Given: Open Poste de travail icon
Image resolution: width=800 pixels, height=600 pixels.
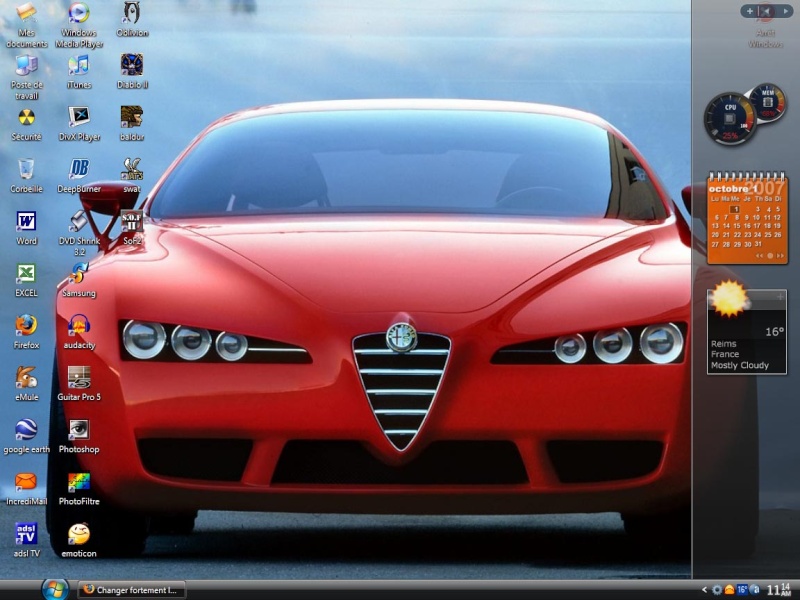Looking at the screenshot, I should (27, 78).
